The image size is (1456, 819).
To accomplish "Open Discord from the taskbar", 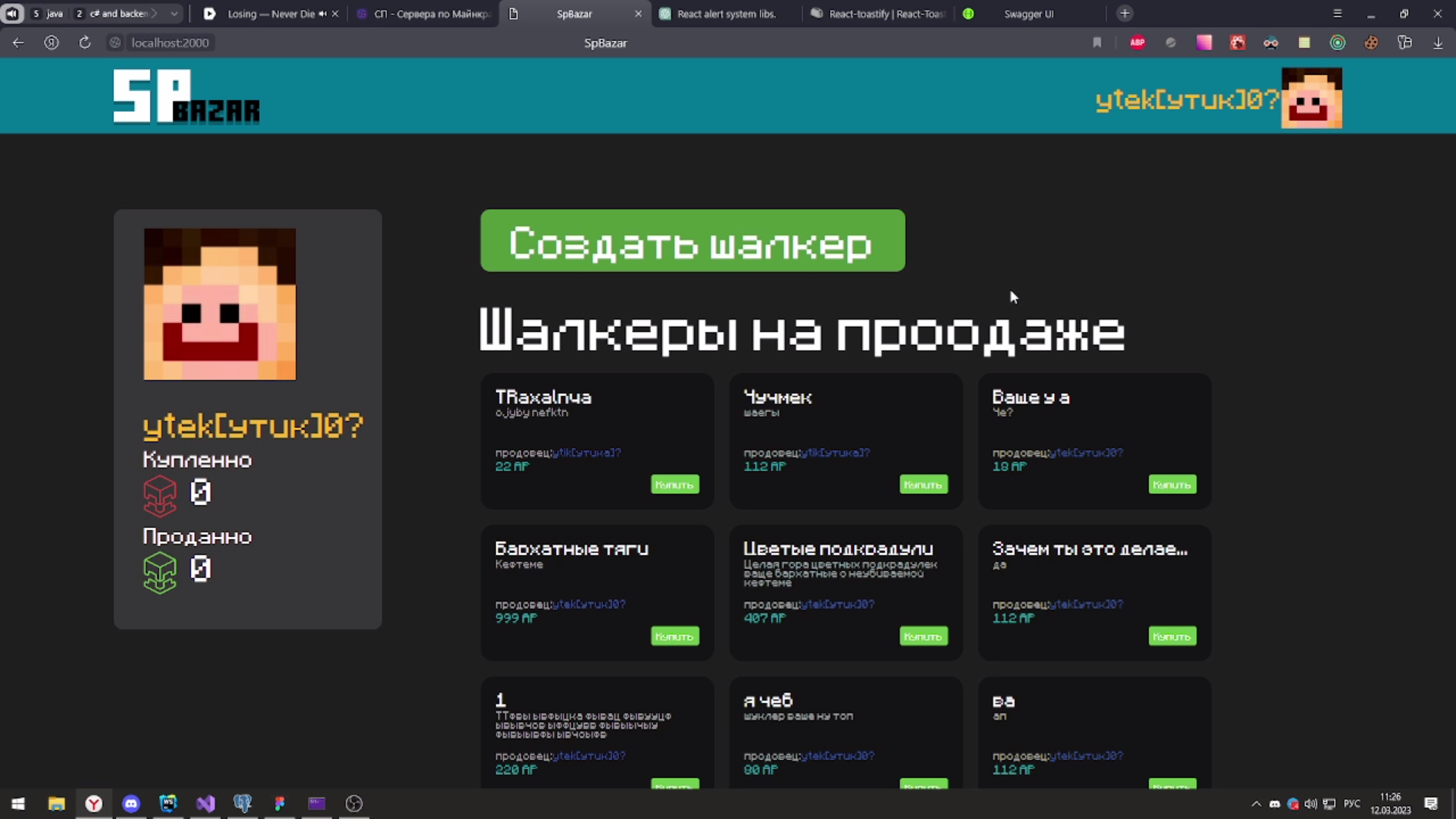I will click(x=131, y=804).
